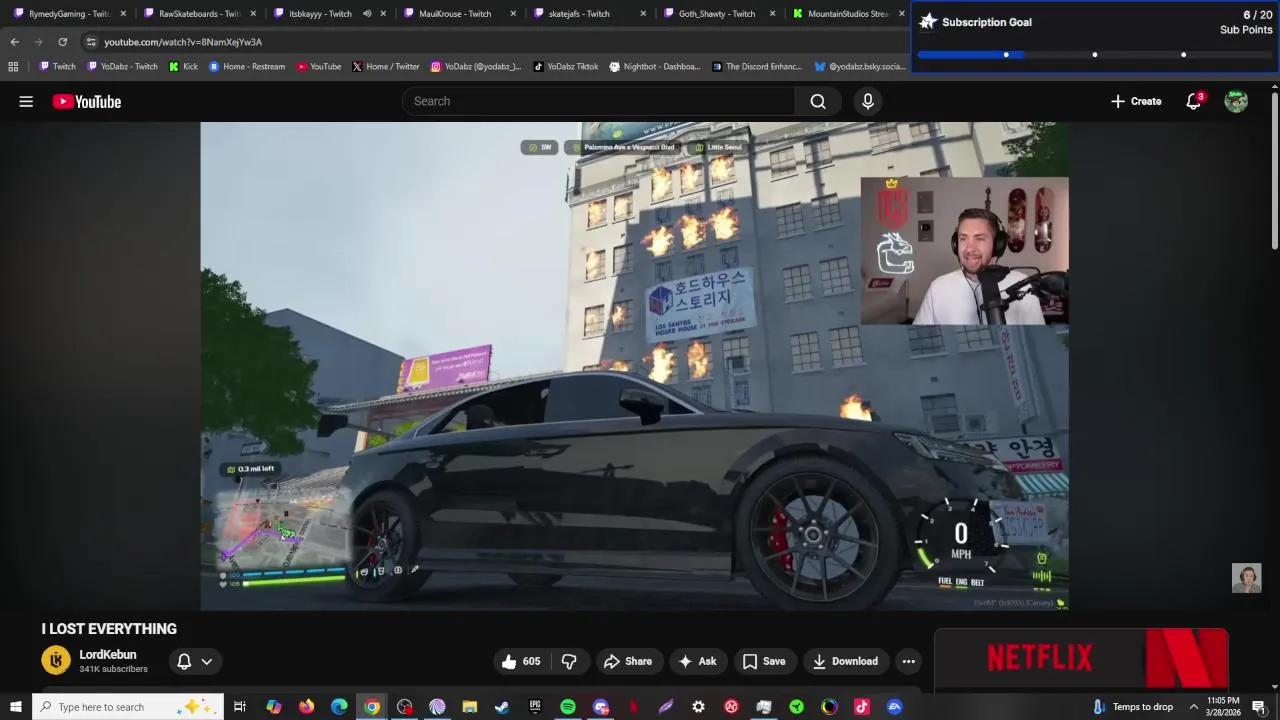Open the YouTube guide hamburger menu

pyautogui.click(x=26, y=101)
